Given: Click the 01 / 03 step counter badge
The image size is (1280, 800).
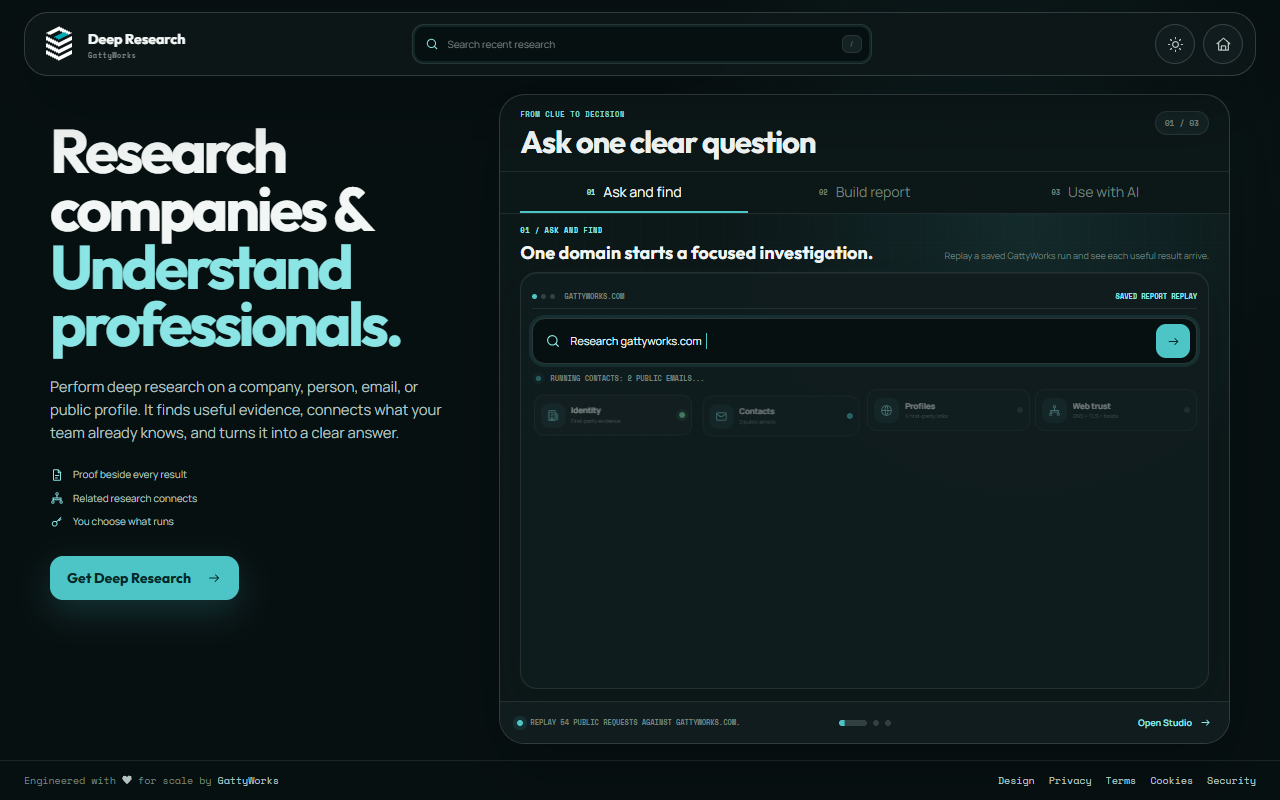Looking at the screenshot, I should point(1181,123).
